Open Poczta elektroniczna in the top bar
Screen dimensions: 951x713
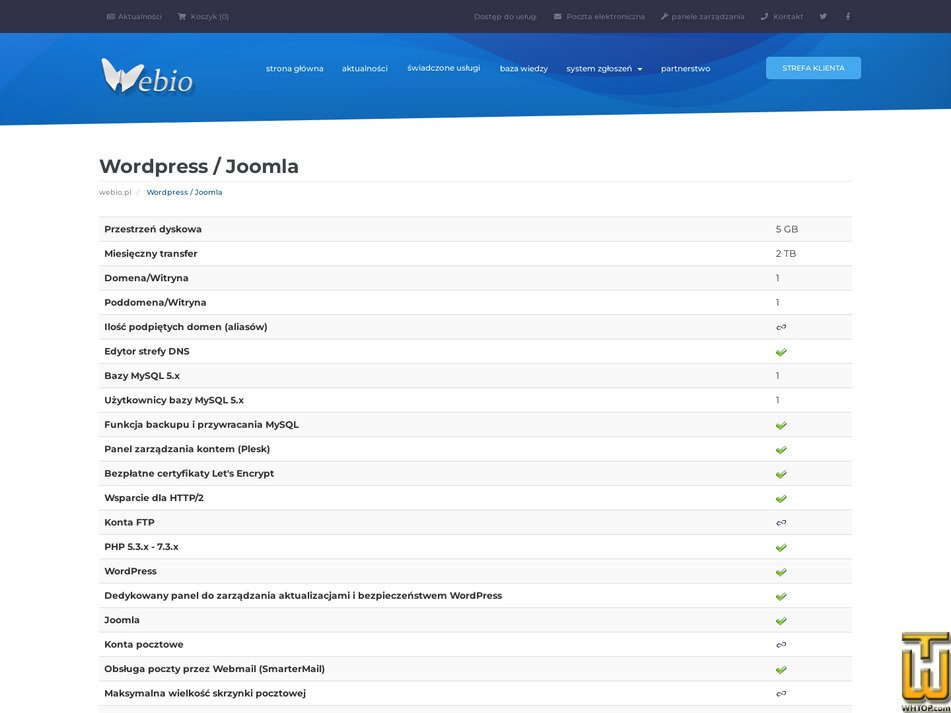click(x=599, y=17)
